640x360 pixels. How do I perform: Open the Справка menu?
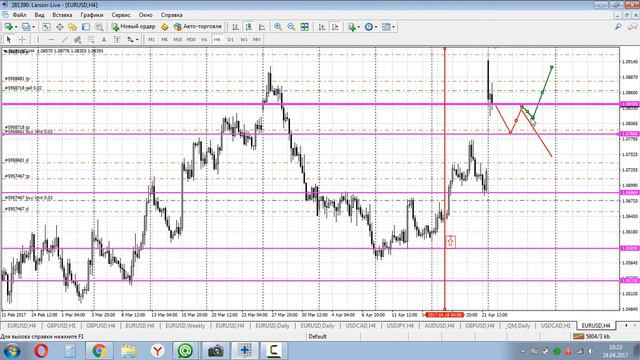click(x=171, y=15)
